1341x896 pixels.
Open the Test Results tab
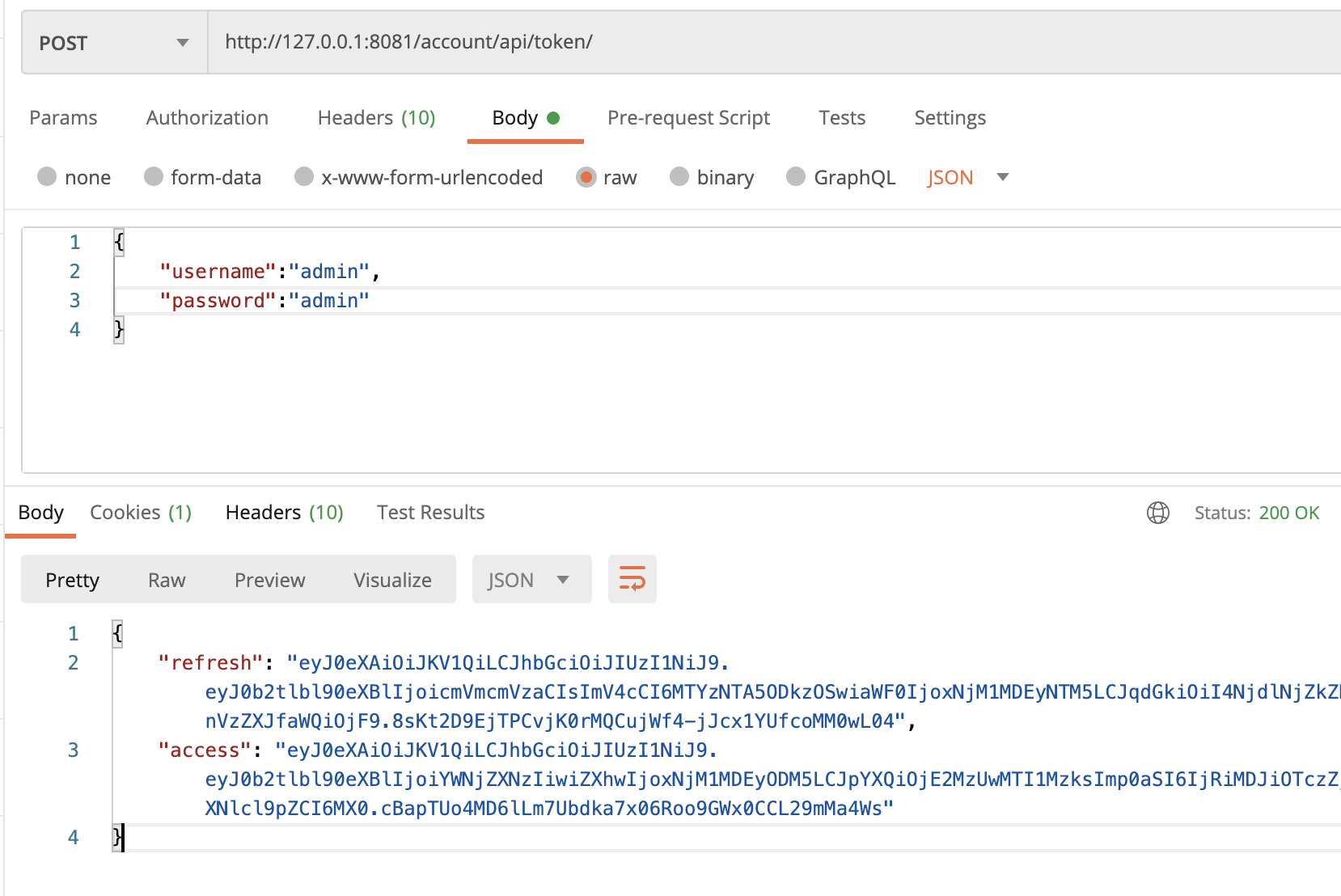[430, 513]
